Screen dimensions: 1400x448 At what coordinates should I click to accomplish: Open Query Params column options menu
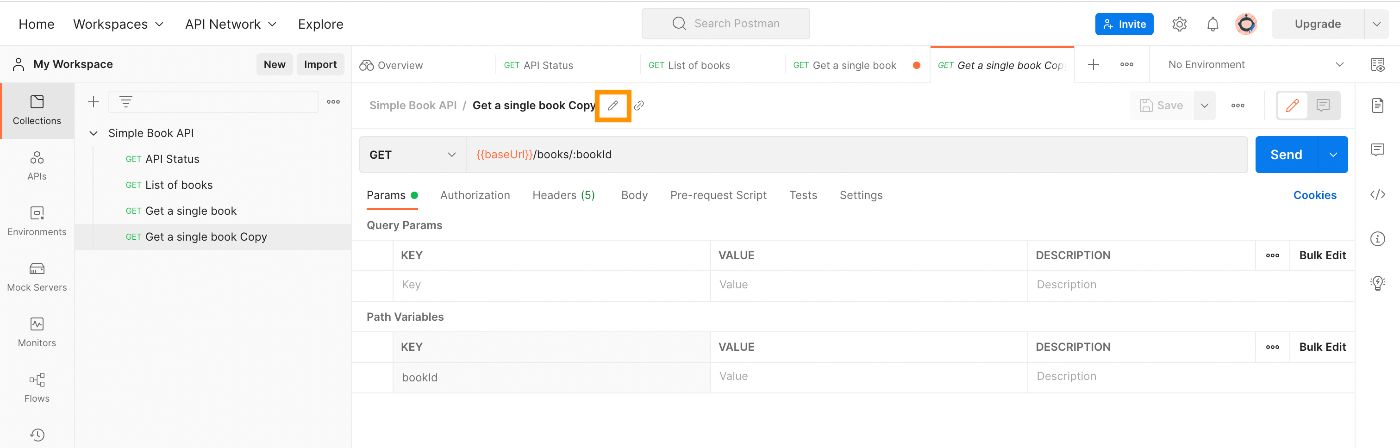pos(1272,255)
